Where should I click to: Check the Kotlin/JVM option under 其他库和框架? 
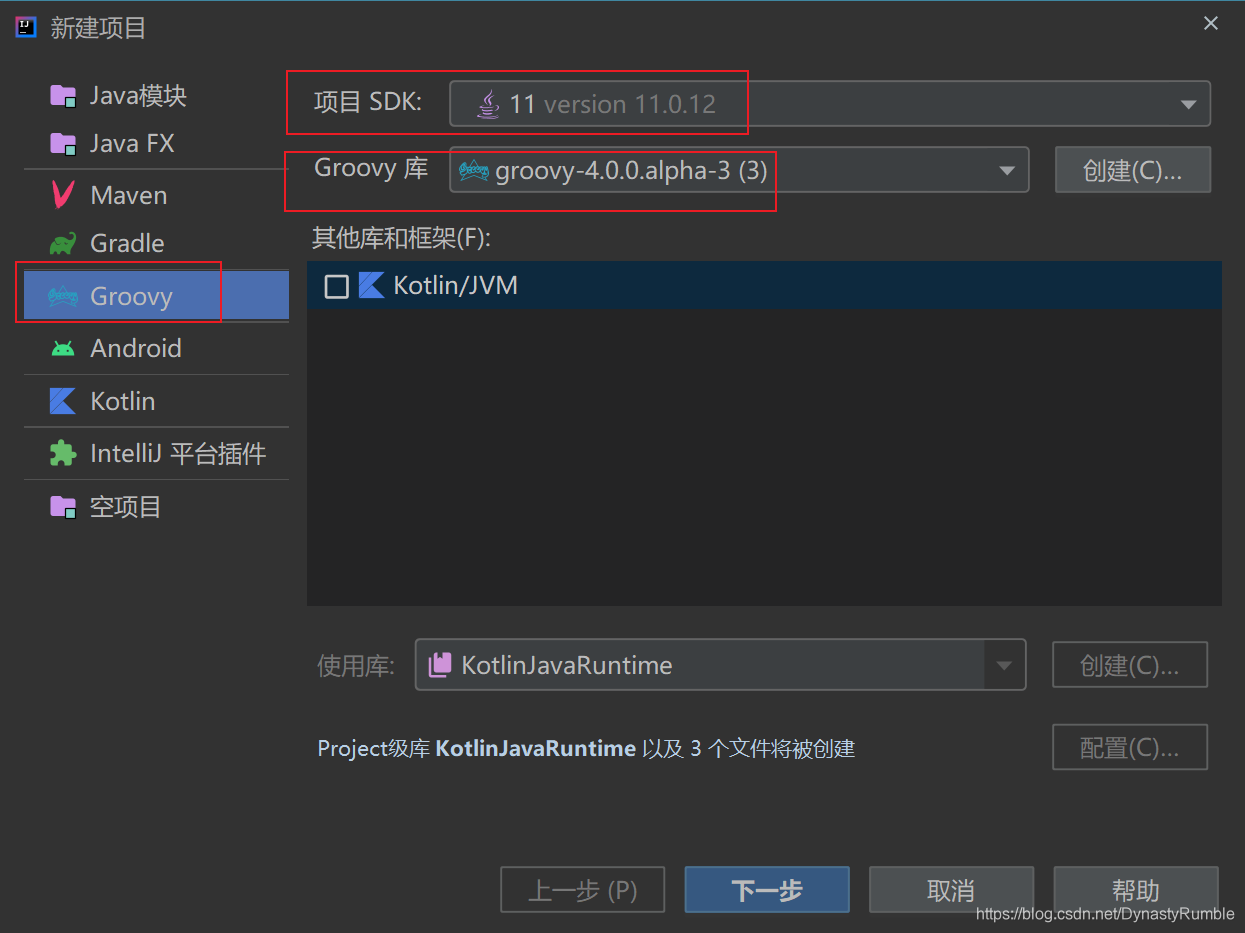pyautogui.click(x=337, y=284)
